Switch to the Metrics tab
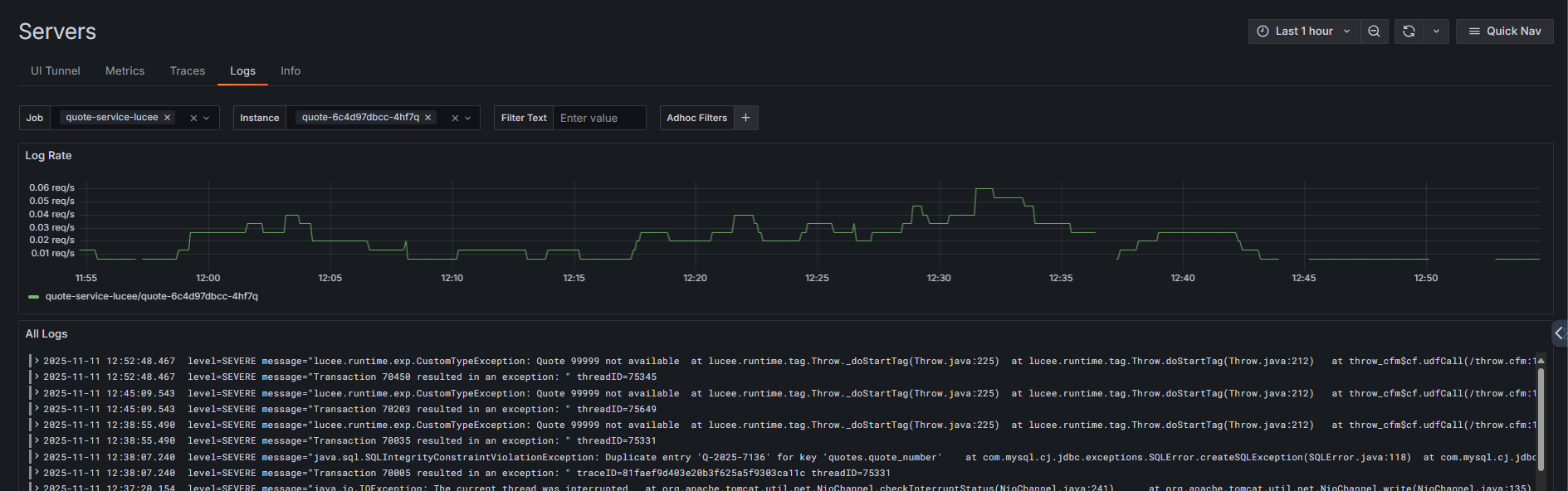 pos(125,71)
